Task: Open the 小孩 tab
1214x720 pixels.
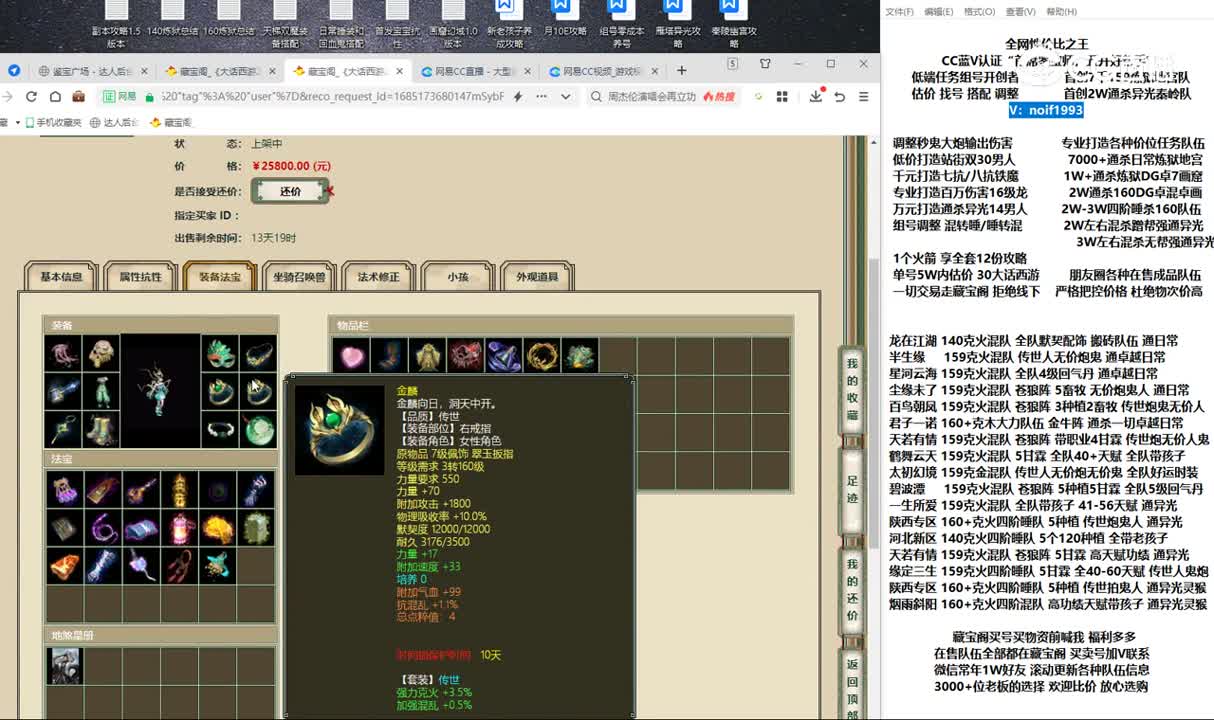Action: pyautogui.click(x=457, y=277)
